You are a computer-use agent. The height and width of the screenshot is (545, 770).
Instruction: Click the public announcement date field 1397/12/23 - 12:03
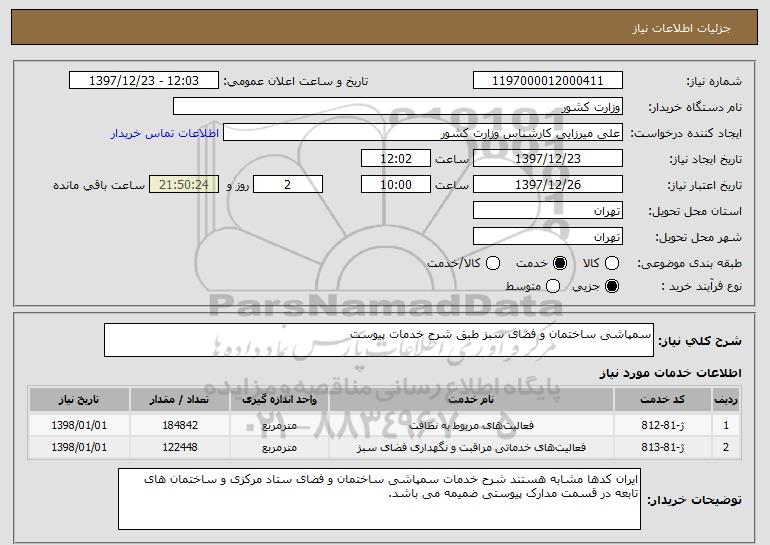click(x=144, y=81)
